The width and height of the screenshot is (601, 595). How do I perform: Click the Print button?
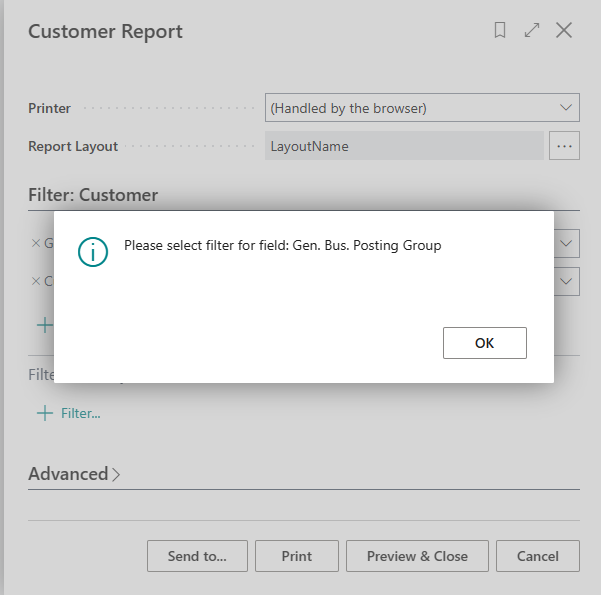click(297, 556)
